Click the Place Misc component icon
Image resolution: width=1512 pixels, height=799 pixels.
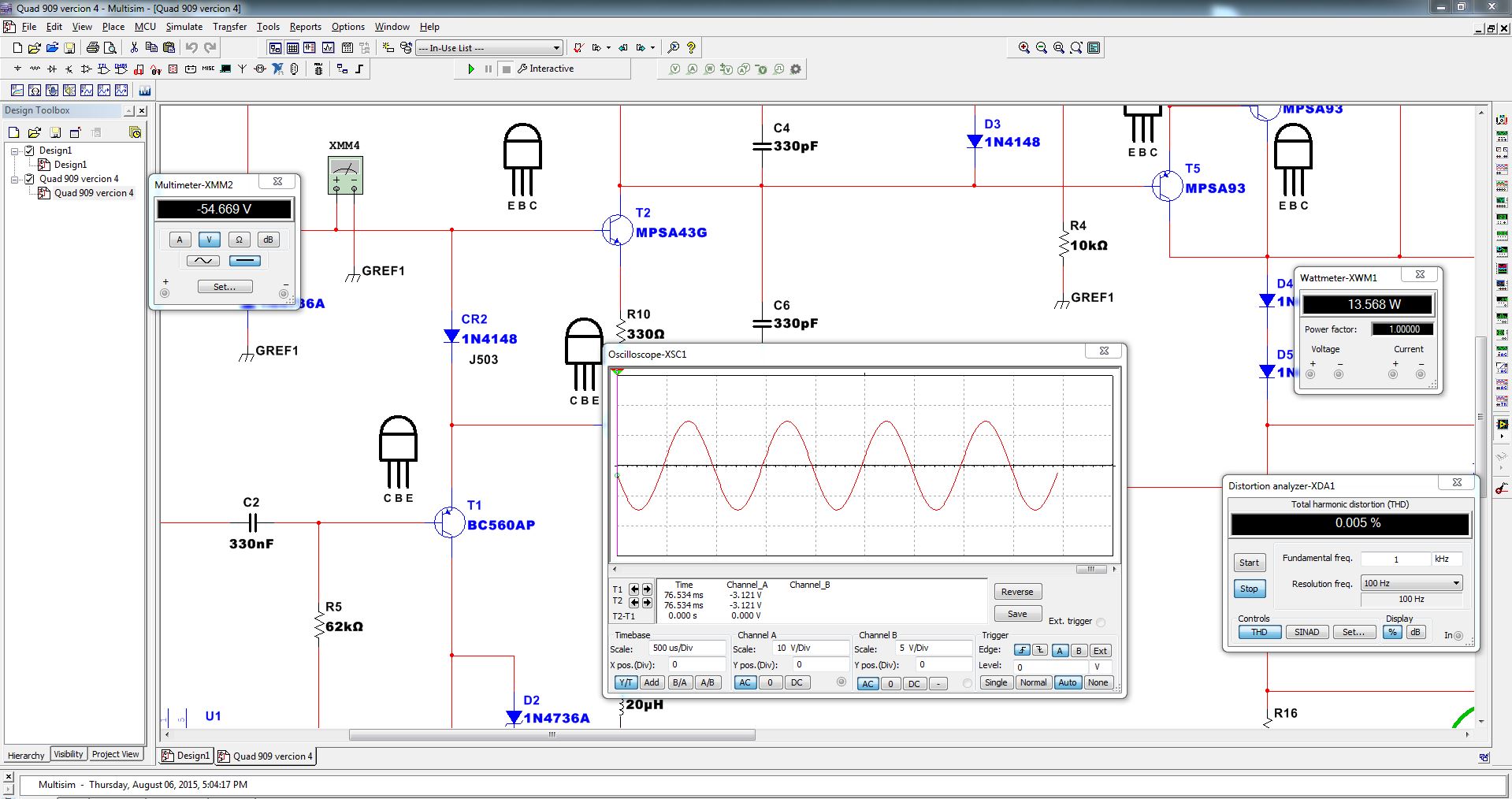pyautogui.click(x=208, y=69)
